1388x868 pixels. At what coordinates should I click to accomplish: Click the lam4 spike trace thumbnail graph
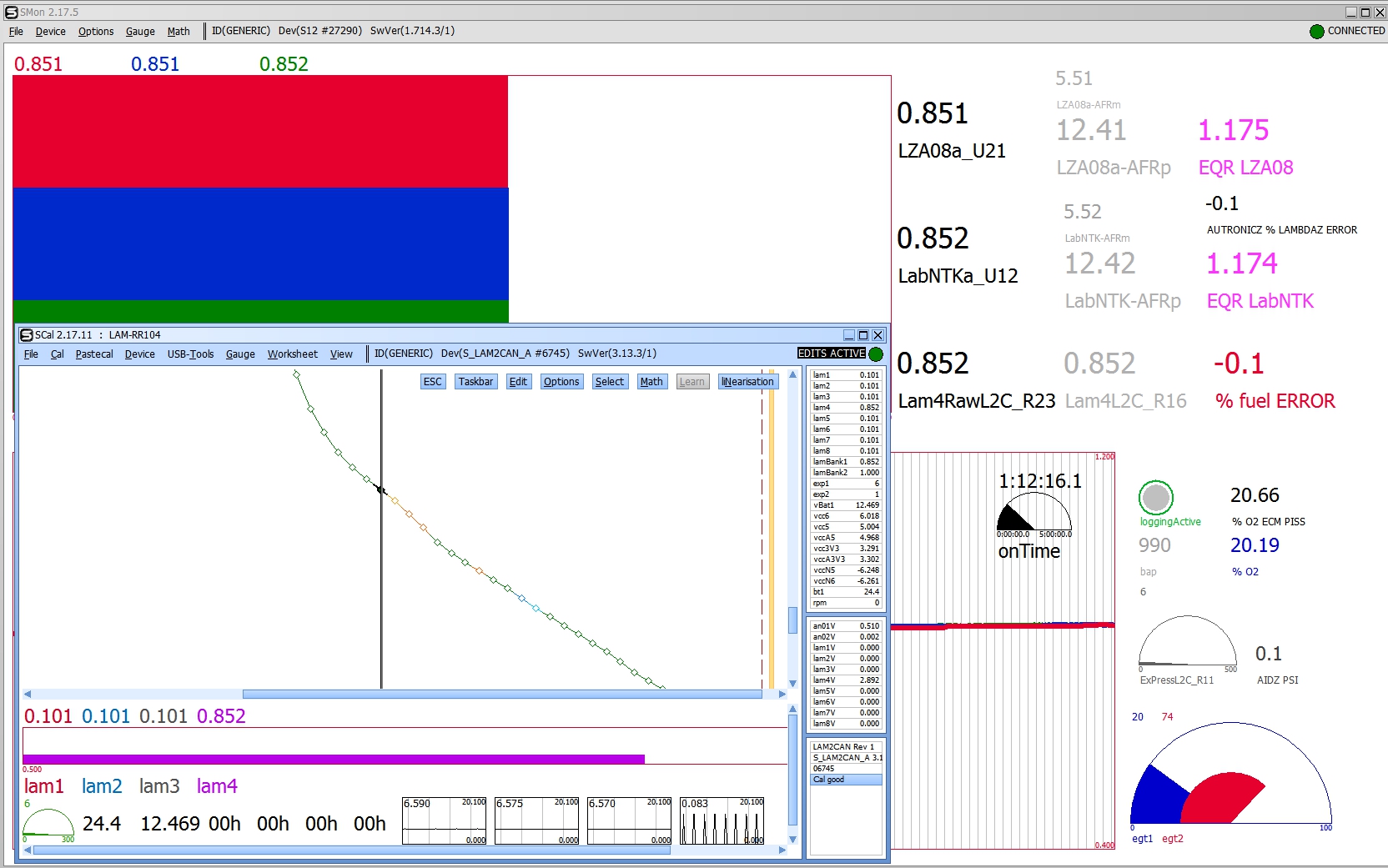(x=722, y=821)
